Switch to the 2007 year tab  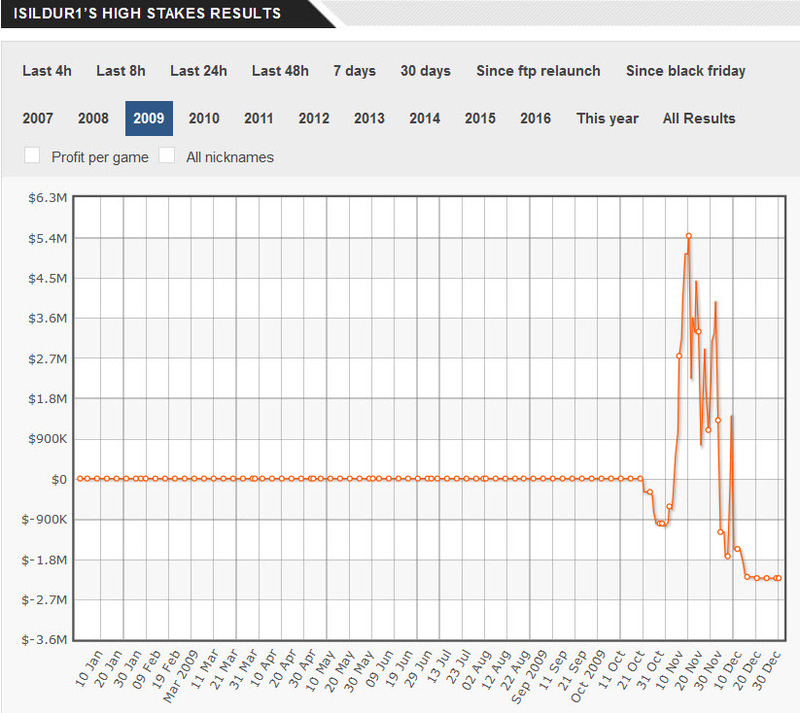[x=38, y=118]
